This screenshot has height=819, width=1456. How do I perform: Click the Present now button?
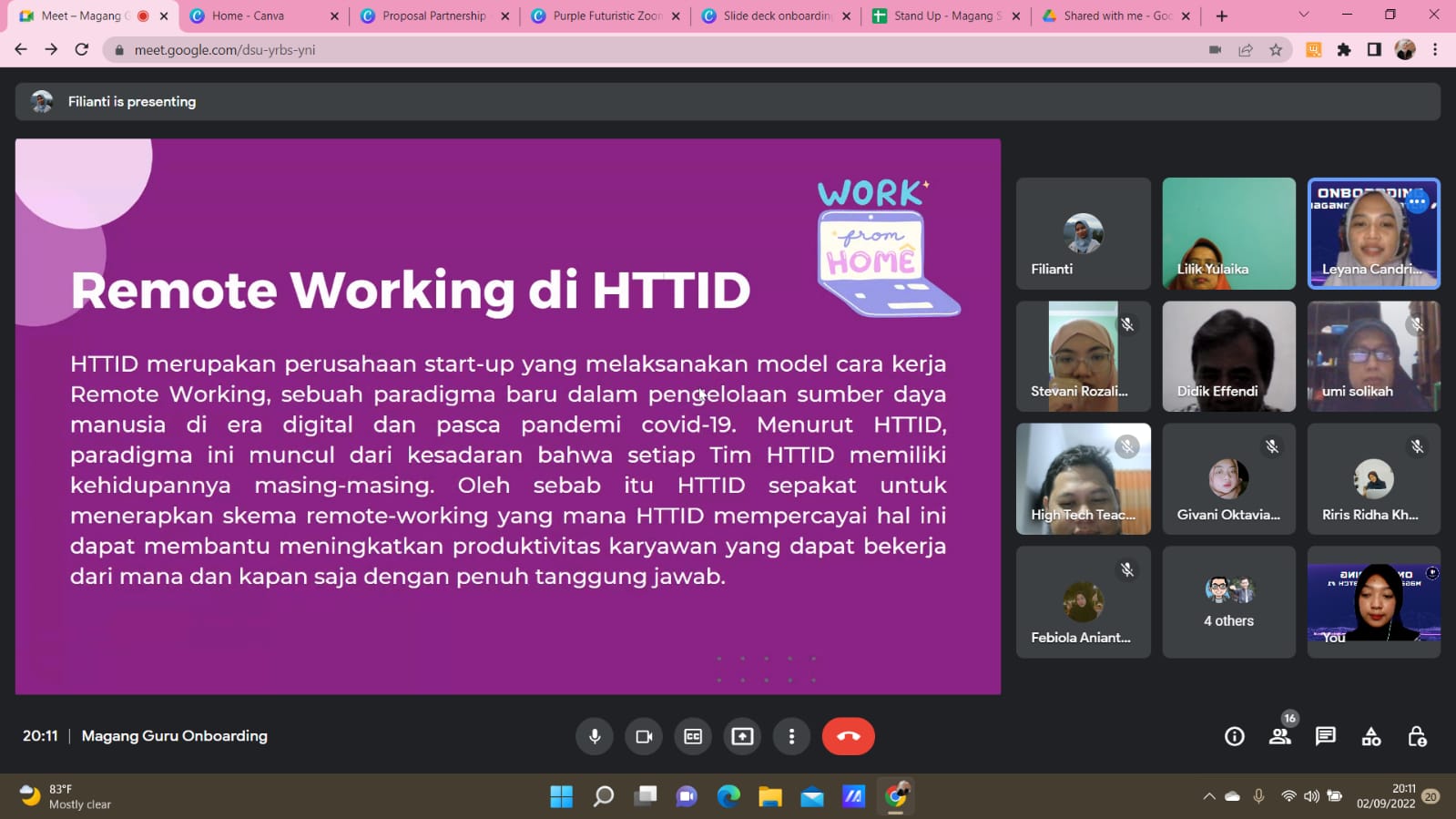pyautogui.click(x=742, y=736)
